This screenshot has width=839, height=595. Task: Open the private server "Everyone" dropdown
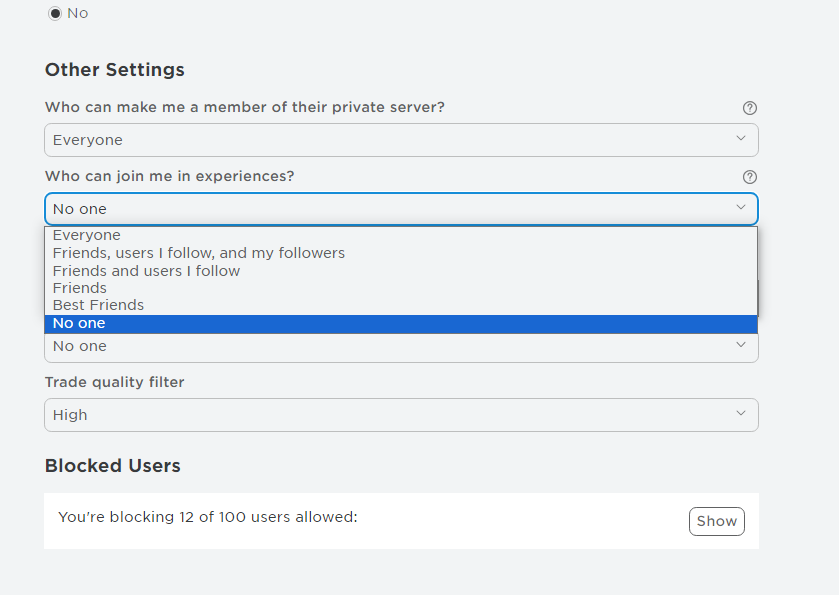[400, 140]
